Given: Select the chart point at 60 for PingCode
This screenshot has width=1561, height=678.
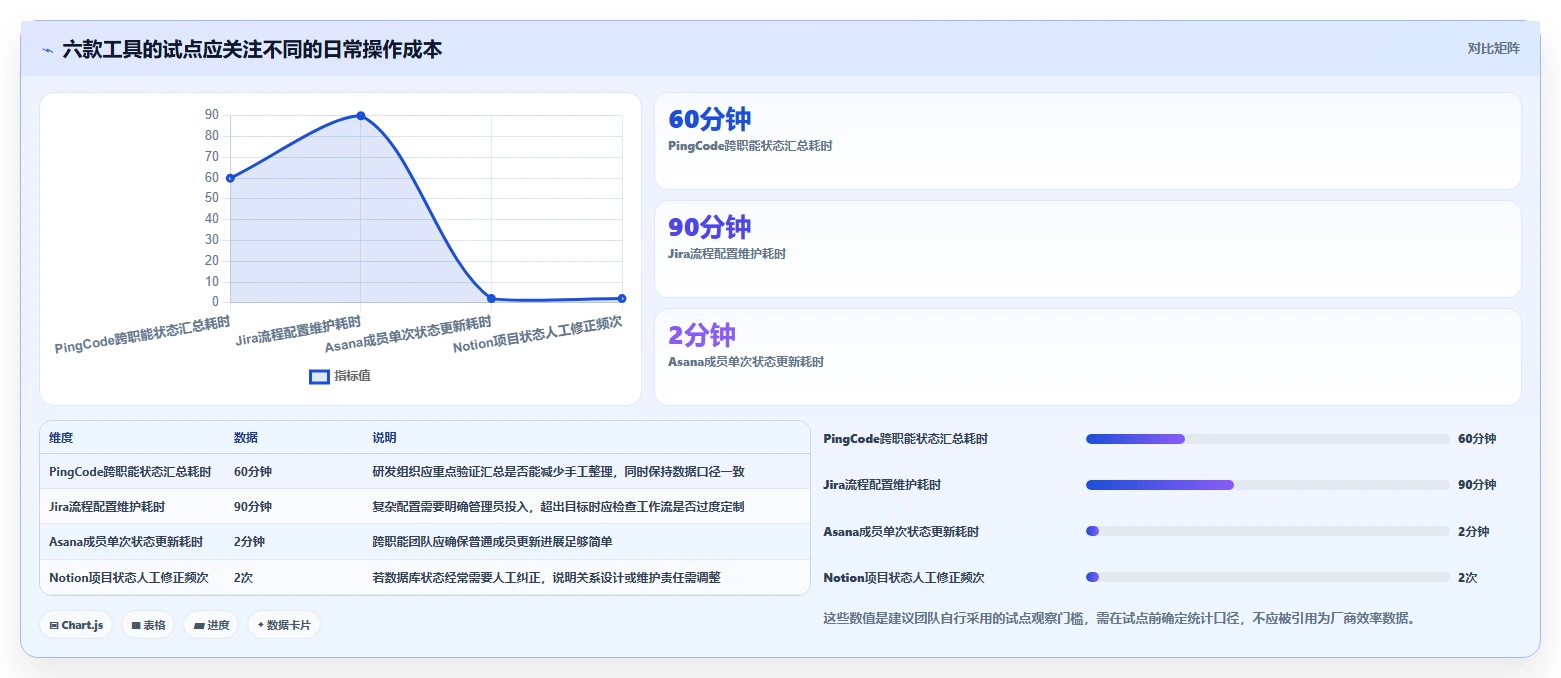Looking at the screenshot, I should click(230, 178).
